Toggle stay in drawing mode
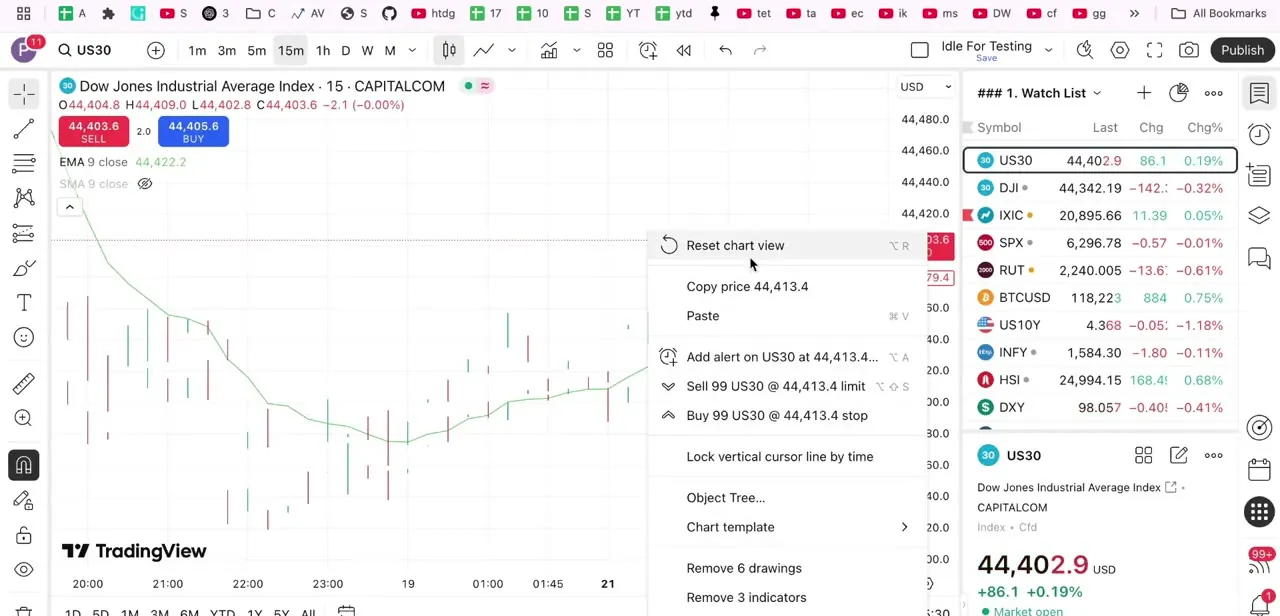The image size is (1280, 616). pos(24,500)
